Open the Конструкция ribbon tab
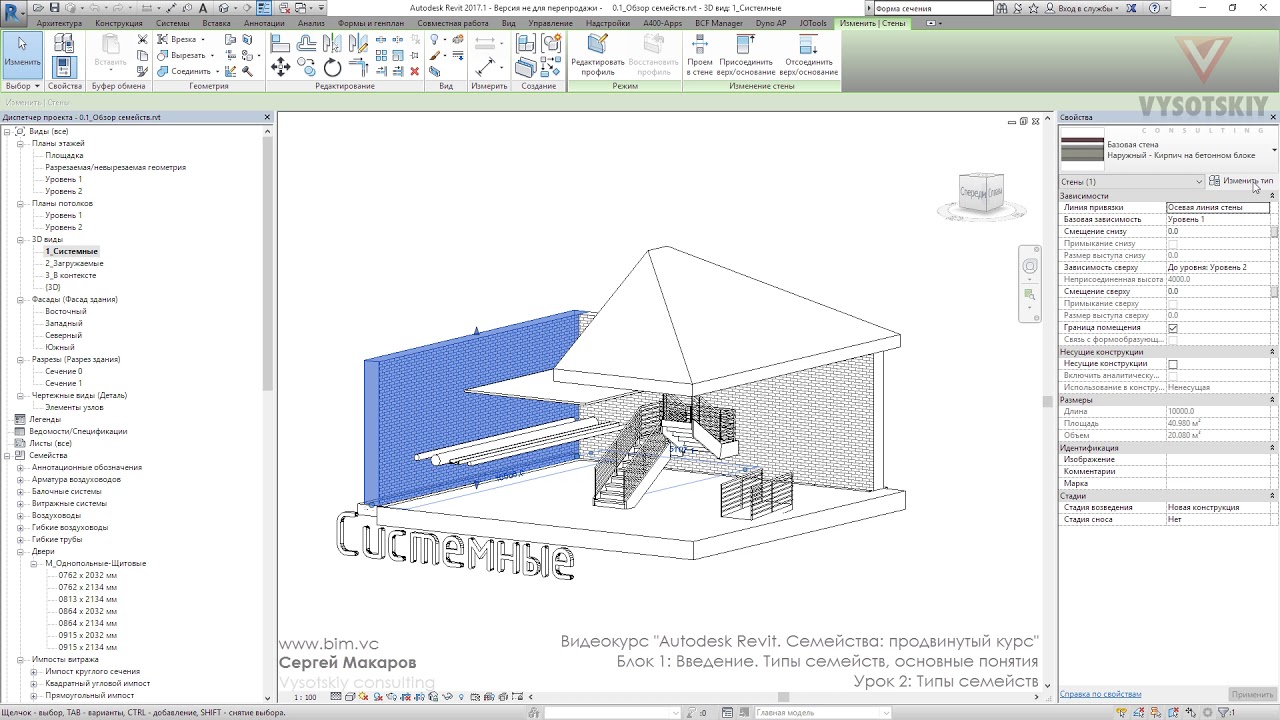Viewport: 1280px width, 720px height. click(118, 23)
